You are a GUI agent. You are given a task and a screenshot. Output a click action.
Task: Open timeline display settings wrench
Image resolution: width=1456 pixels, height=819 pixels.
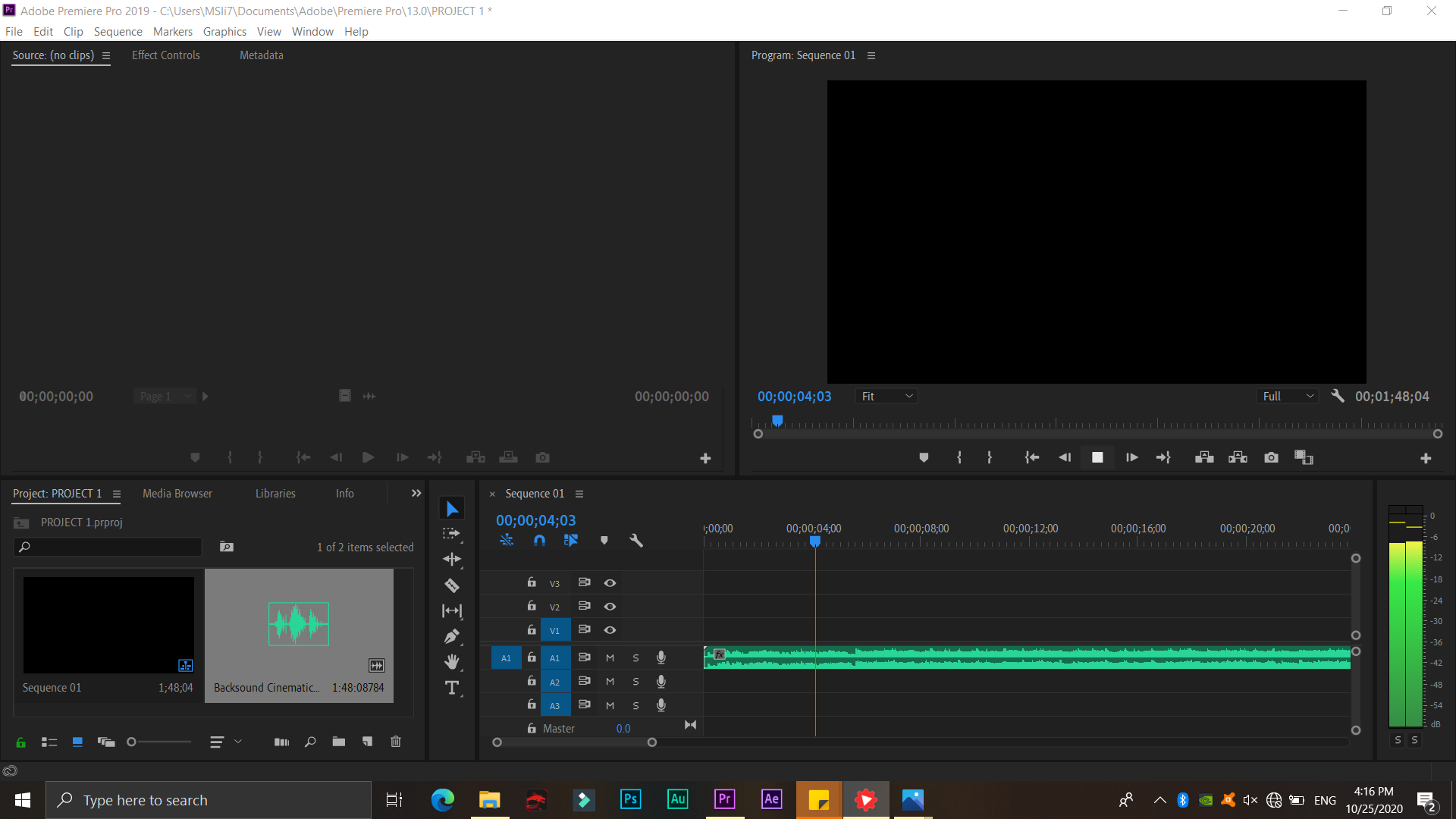pyautogui.click(x=636, y=541)
